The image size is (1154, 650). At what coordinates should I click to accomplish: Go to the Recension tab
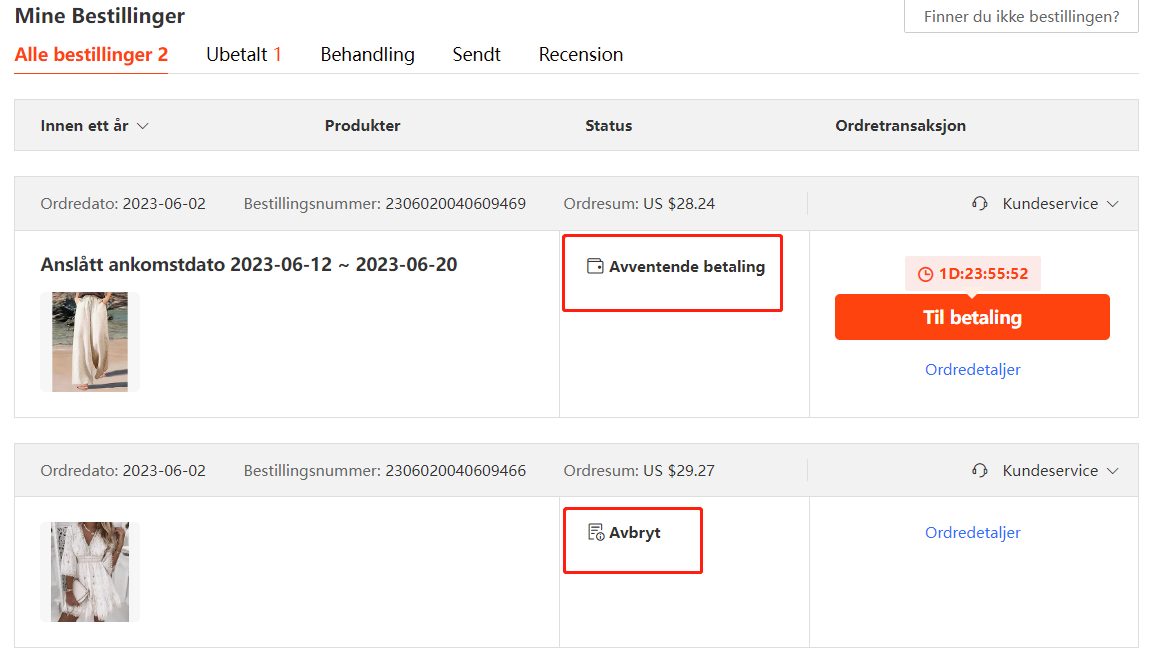point(580,55)
